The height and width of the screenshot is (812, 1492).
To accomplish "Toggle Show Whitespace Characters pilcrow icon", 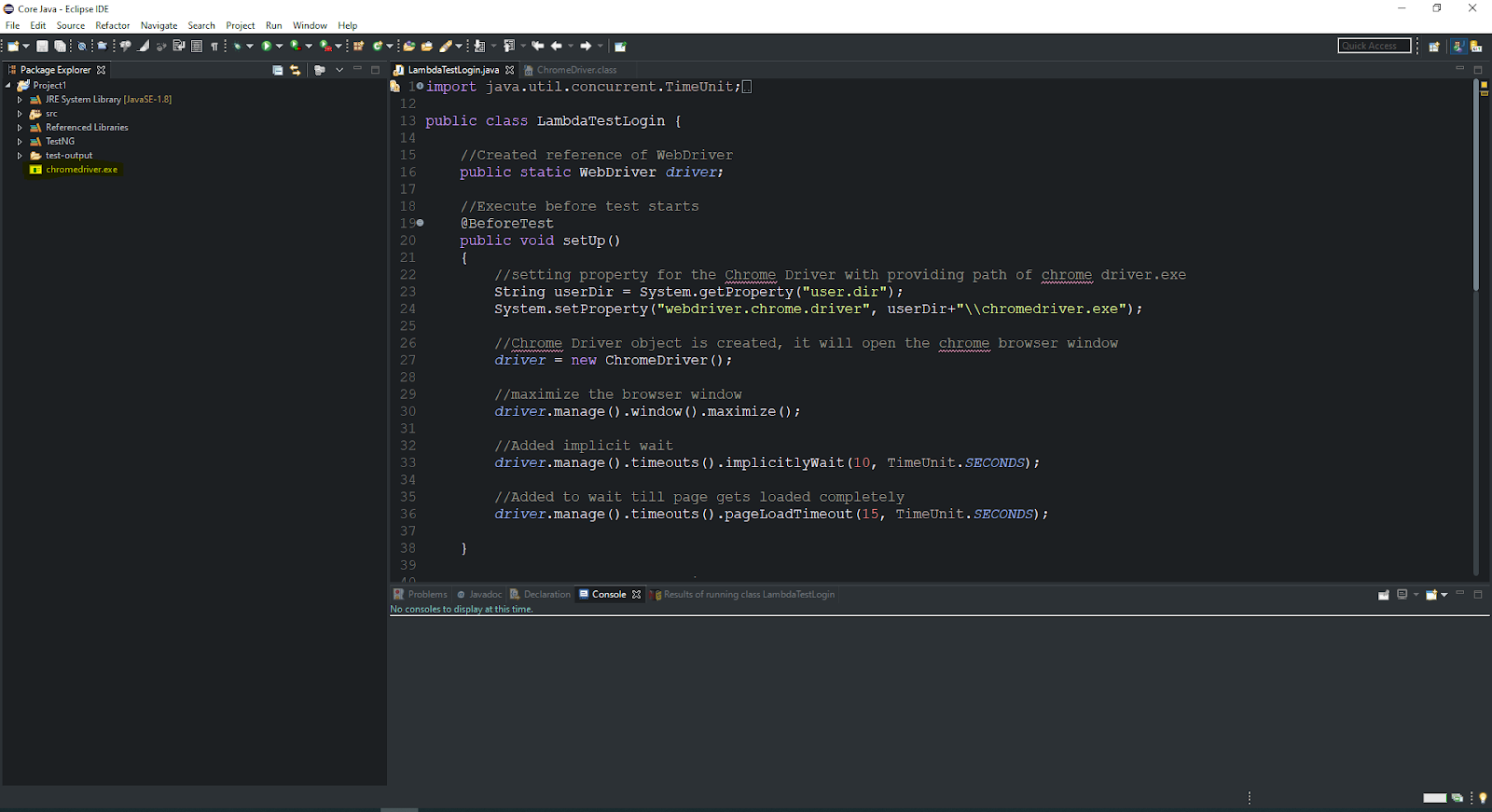I will pos(214,46).
